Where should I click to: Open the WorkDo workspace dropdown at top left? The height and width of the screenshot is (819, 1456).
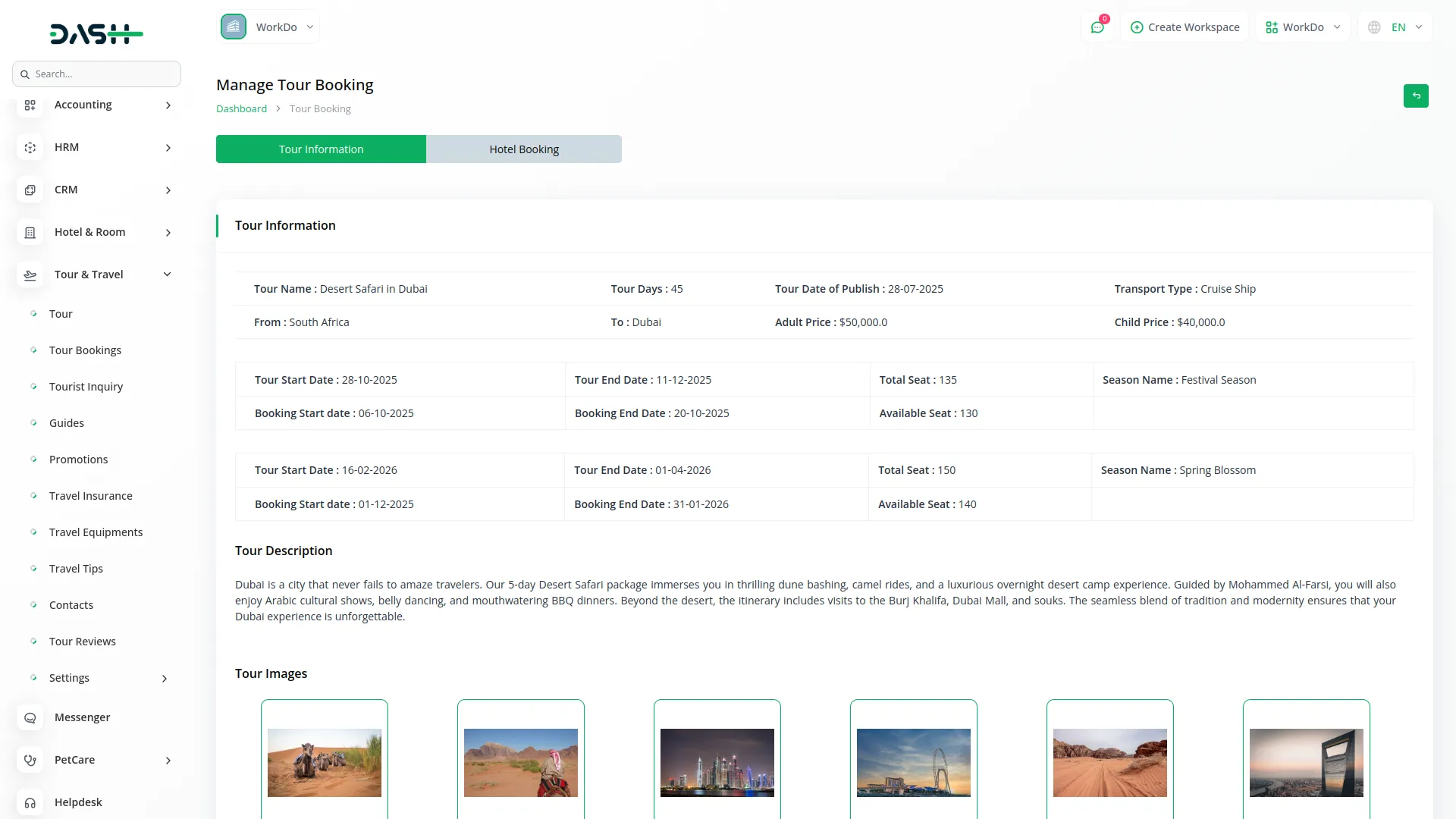[x=269, y=26]
